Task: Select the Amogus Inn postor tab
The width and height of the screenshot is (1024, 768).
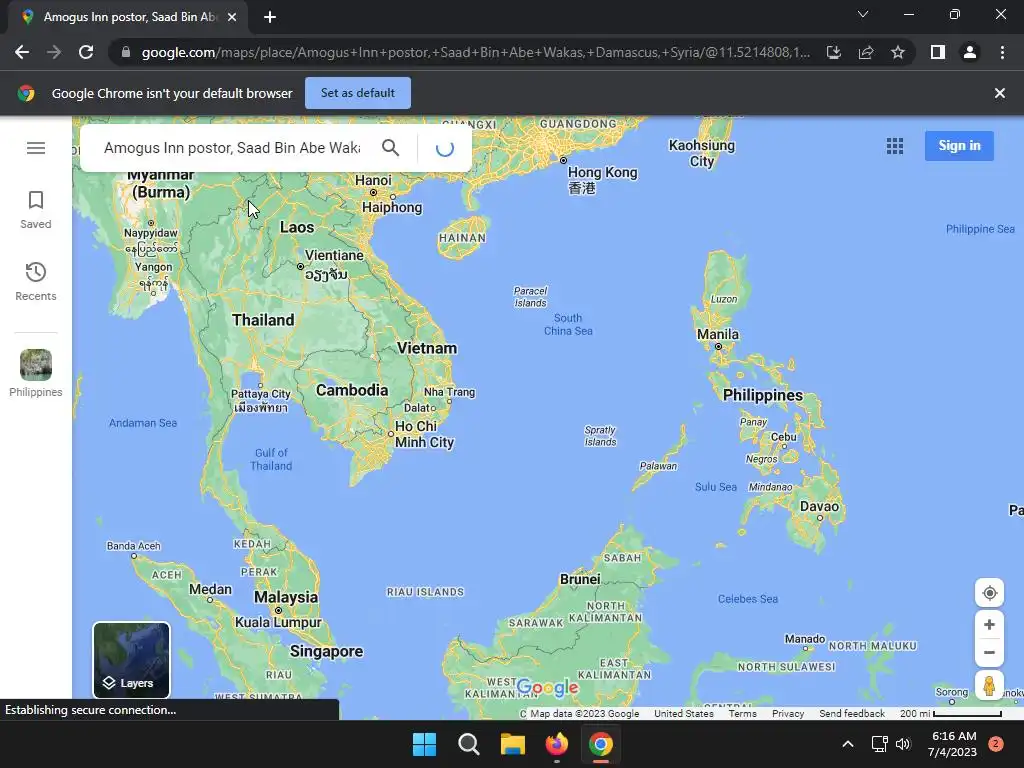Action: tap(128, 17)
